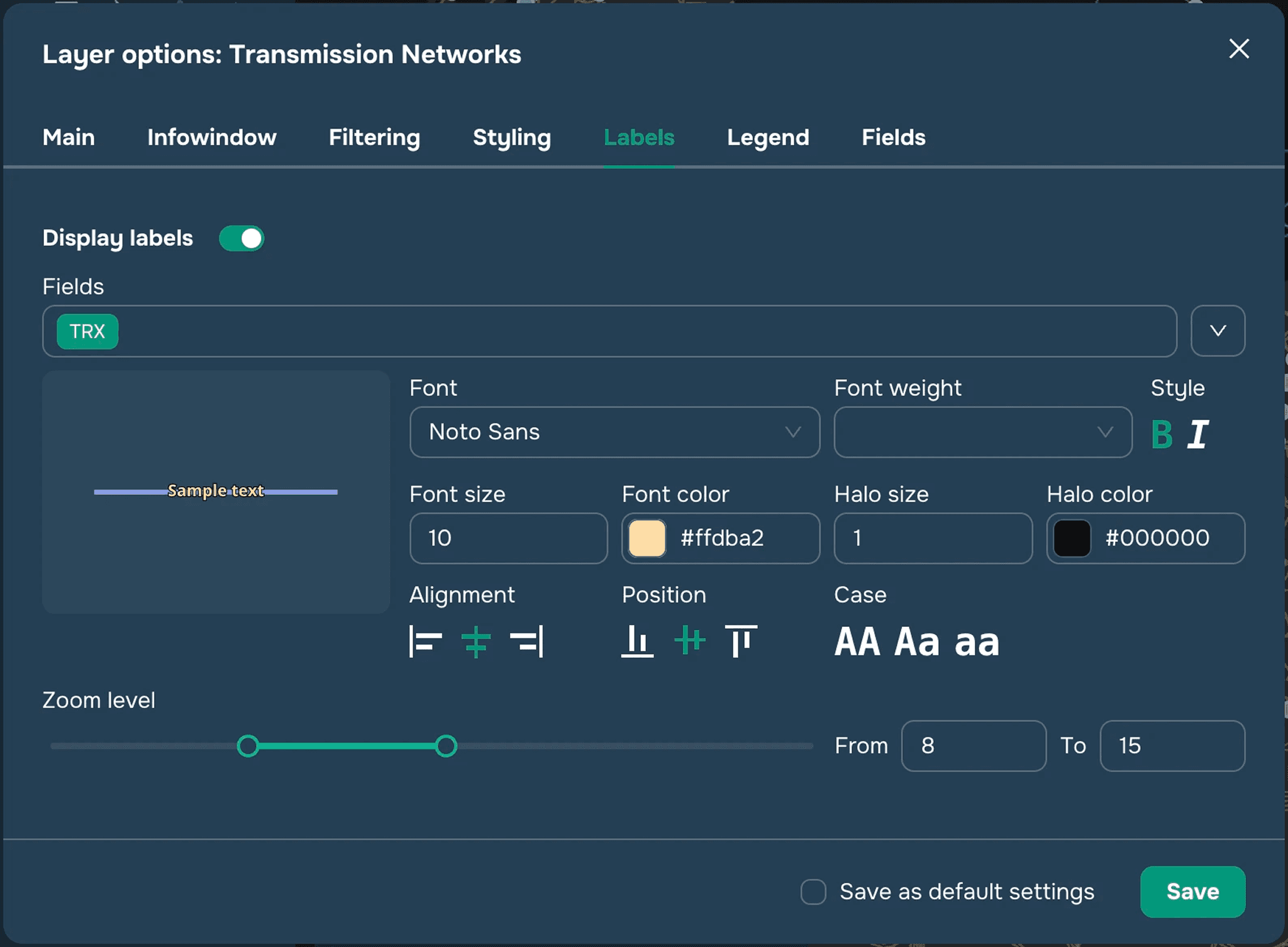Open the font color swatch
The width and height of the screenshot is (1288, 947).
click(647, 538)
